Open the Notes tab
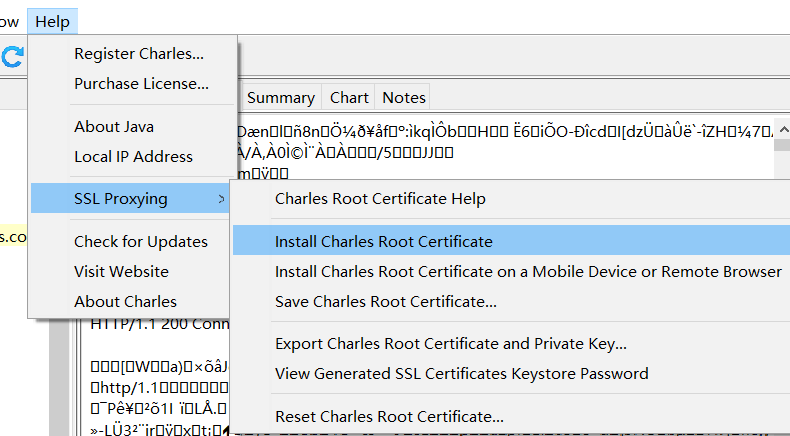The width and height of the screenshot is (790, 436). click(404, 97)
